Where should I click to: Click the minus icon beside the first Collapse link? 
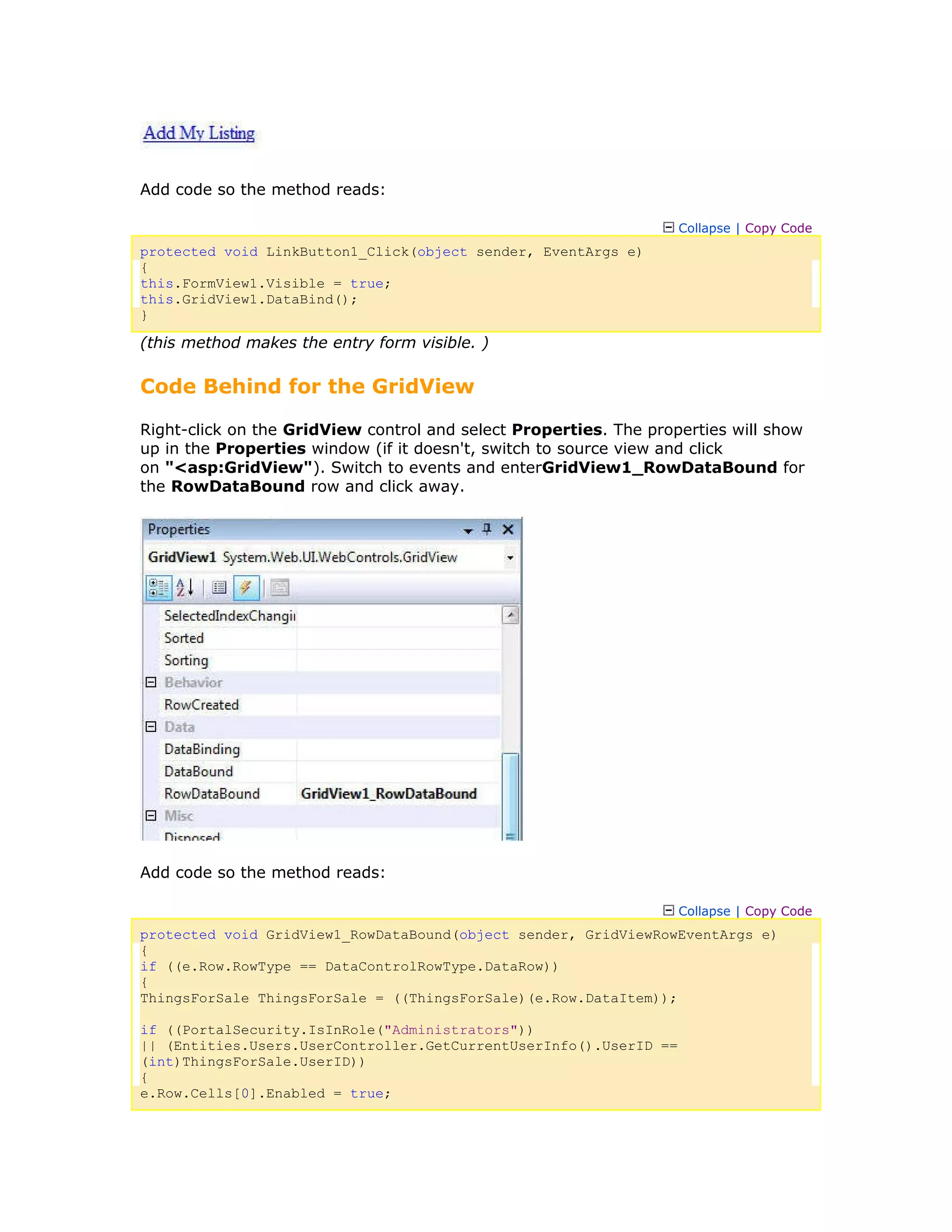tap(668, 227)
